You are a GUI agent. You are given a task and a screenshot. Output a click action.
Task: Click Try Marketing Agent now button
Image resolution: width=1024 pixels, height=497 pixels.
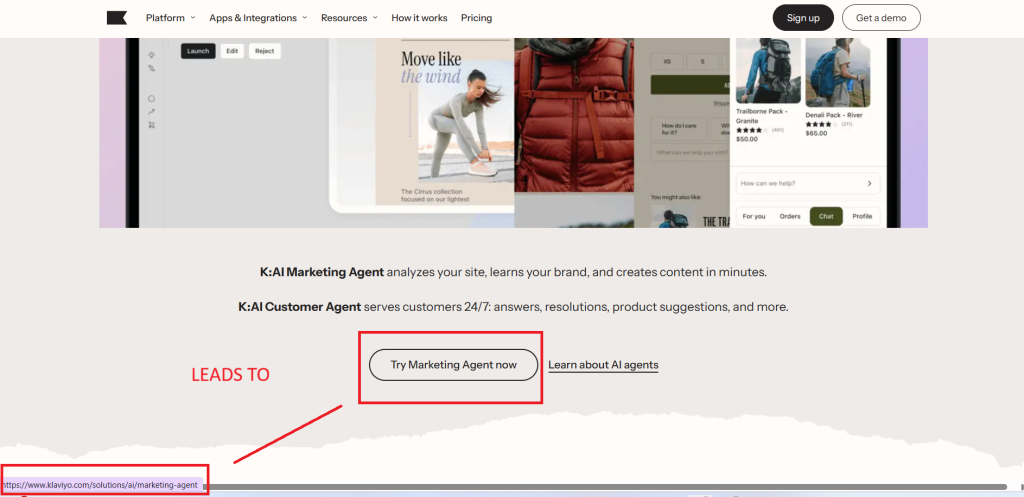click(x=453, y=364)
